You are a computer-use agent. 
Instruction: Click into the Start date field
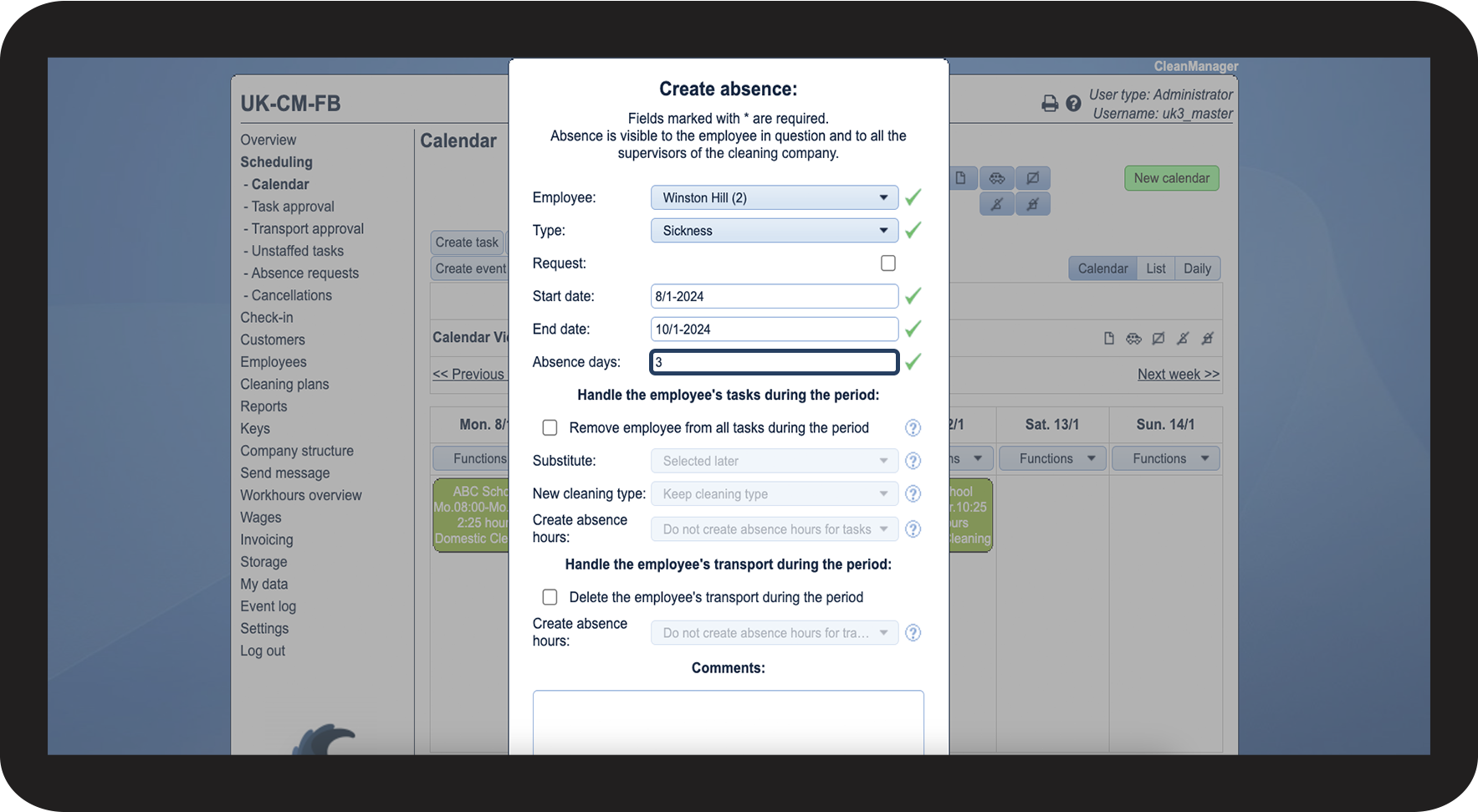pos(775,296)
